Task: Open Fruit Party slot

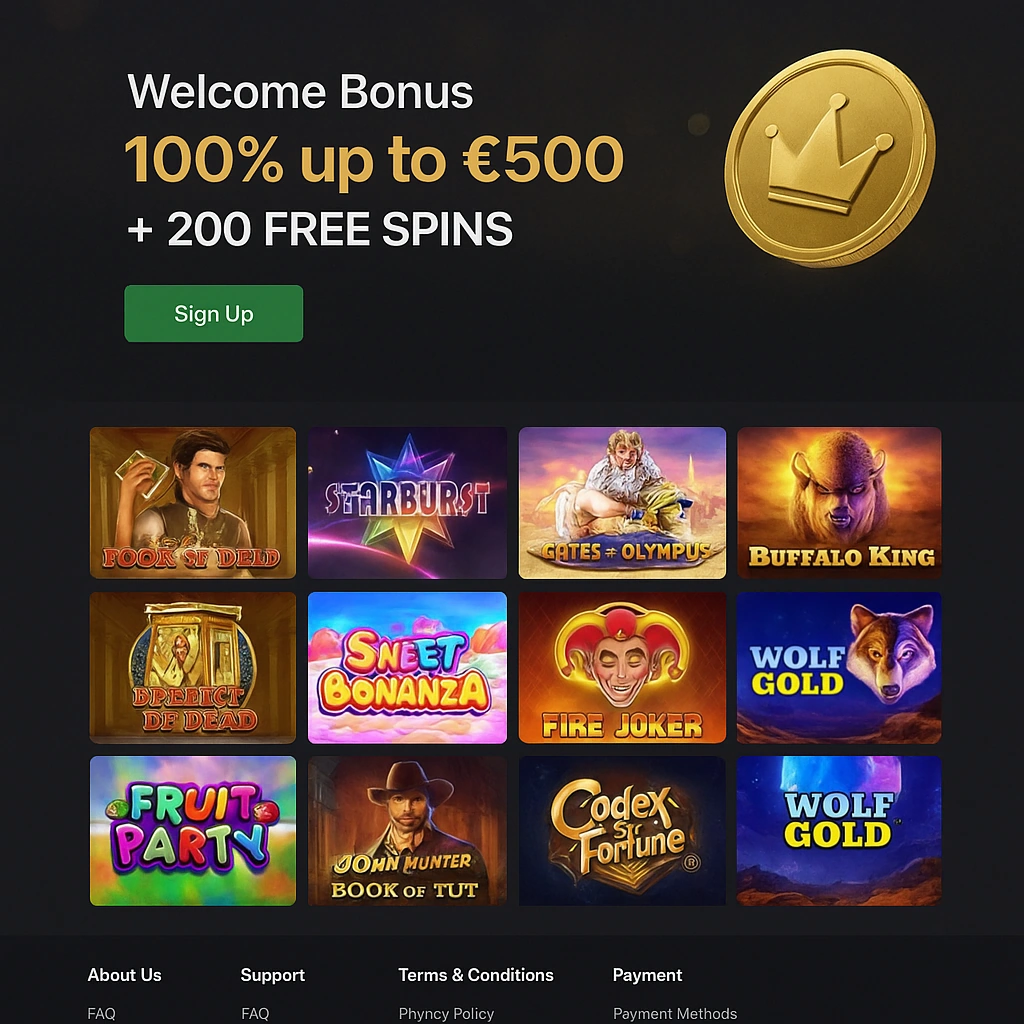Action: (192, 830)
